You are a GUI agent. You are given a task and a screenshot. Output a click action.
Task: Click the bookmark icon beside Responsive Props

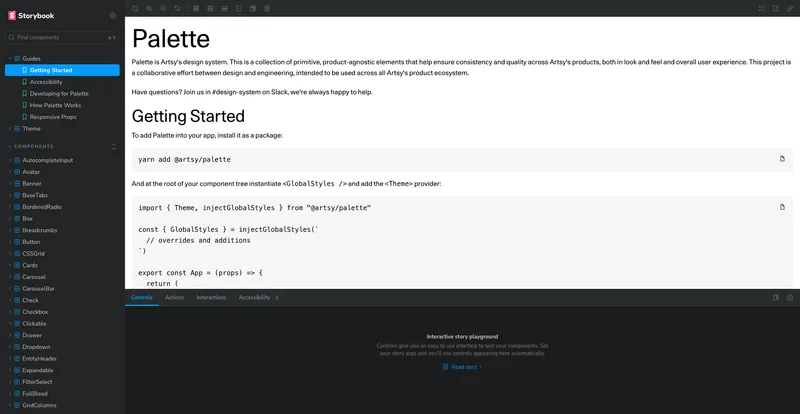tap(24, 117)
